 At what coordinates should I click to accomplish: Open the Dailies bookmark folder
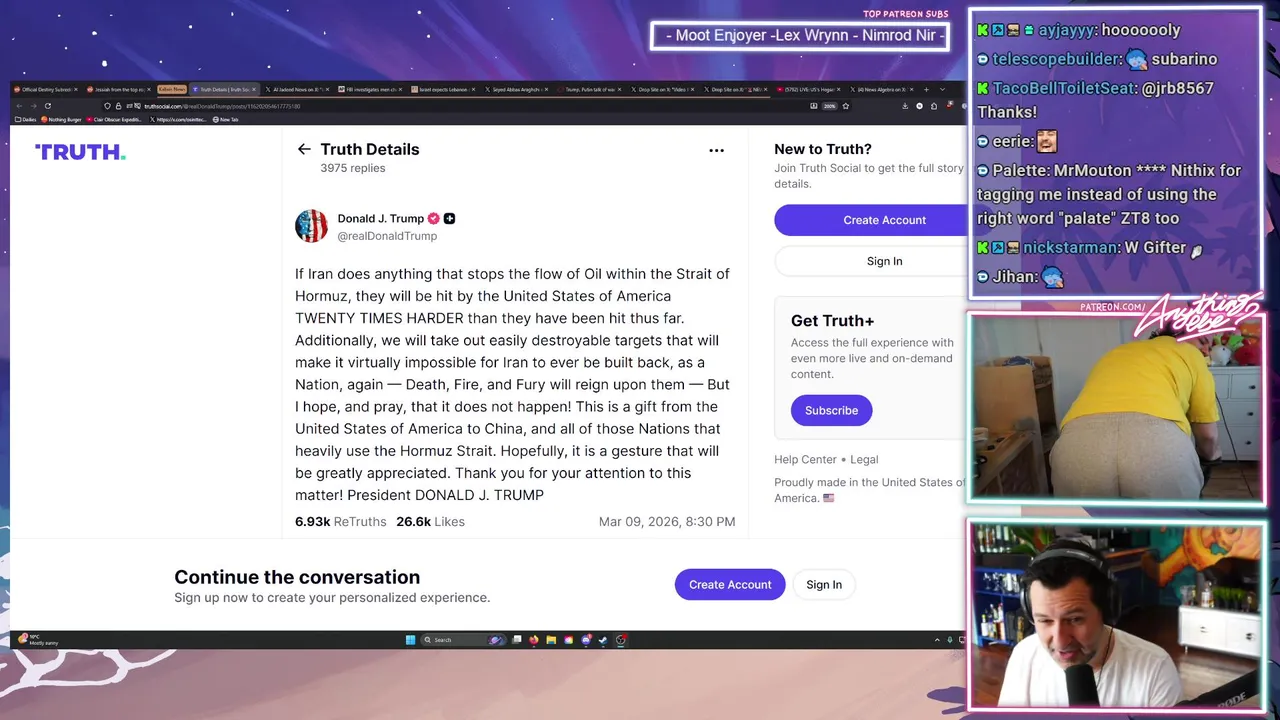[25, 119]
